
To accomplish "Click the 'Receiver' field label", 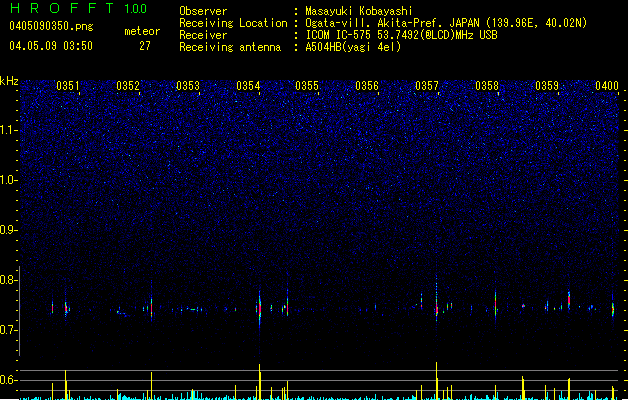I will click(203, 35).
